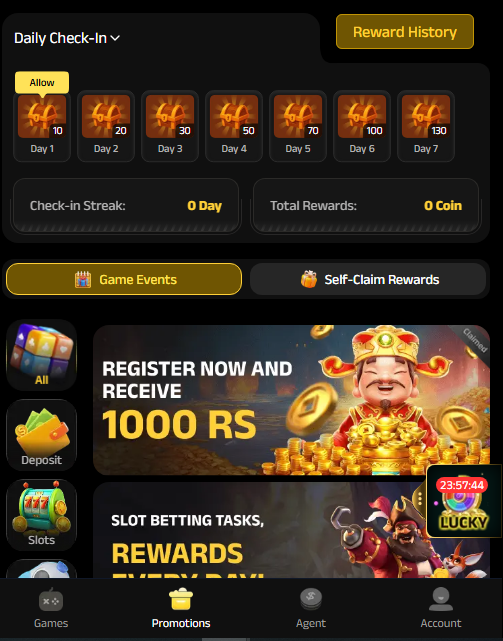The width and height of the screenshot is (503, 641).
Task: Go to Games in the bottom bar
Action: click(x=51, y=608)
